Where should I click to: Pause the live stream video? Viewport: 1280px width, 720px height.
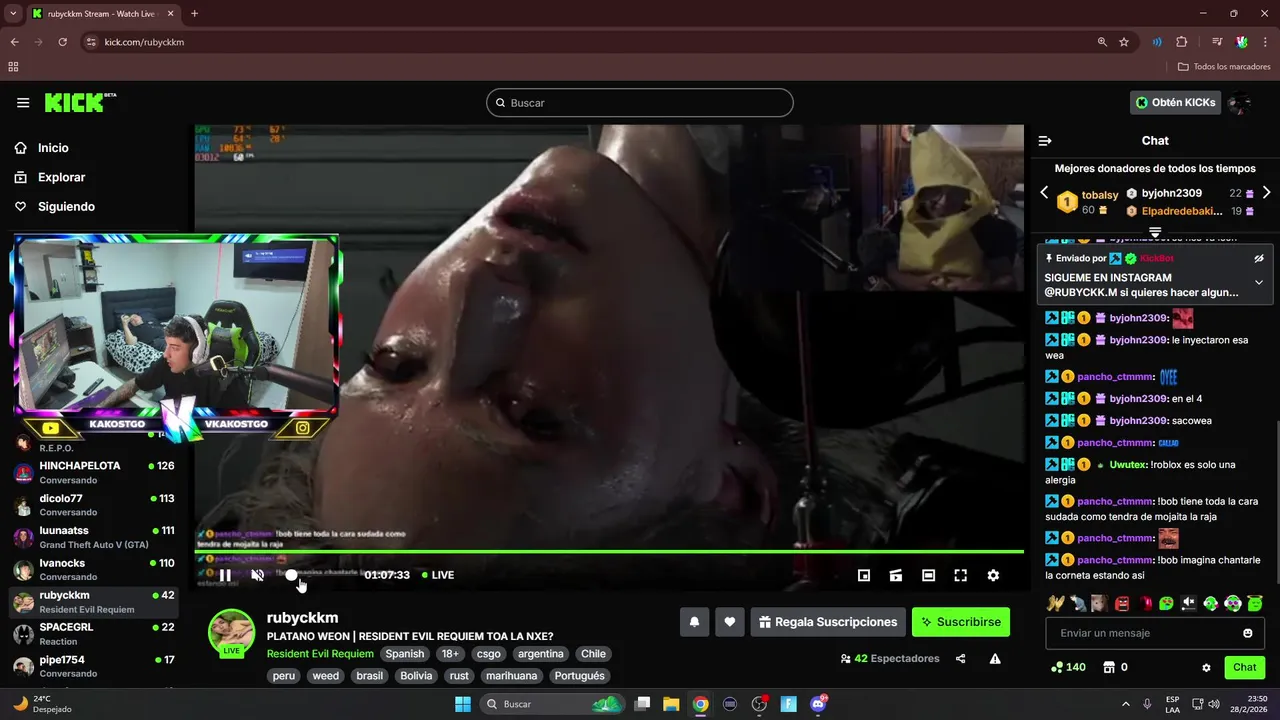[x=225, y=575]
